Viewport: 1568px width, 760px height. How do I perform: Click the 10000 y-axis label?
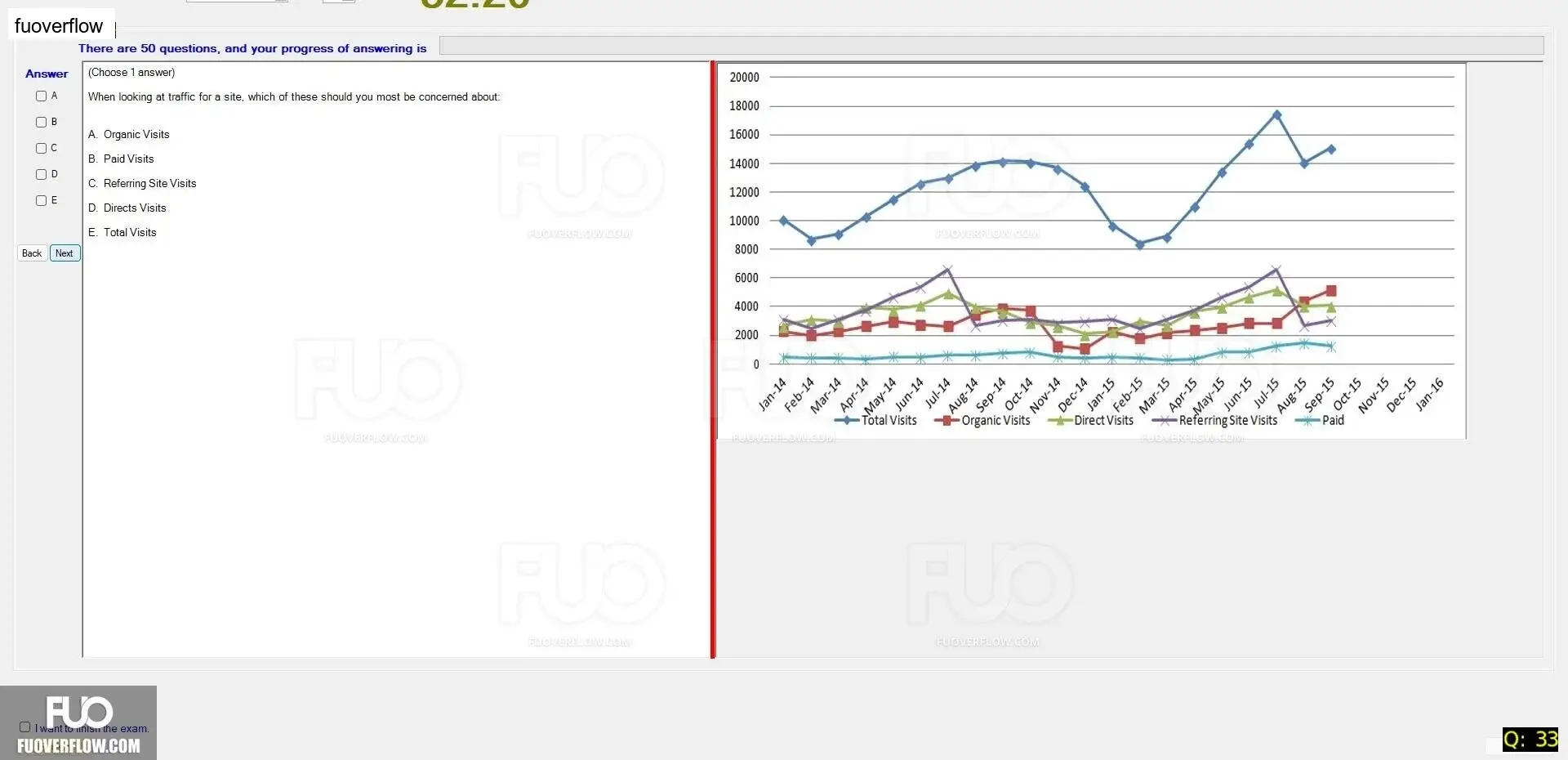(x=744, y=221)
